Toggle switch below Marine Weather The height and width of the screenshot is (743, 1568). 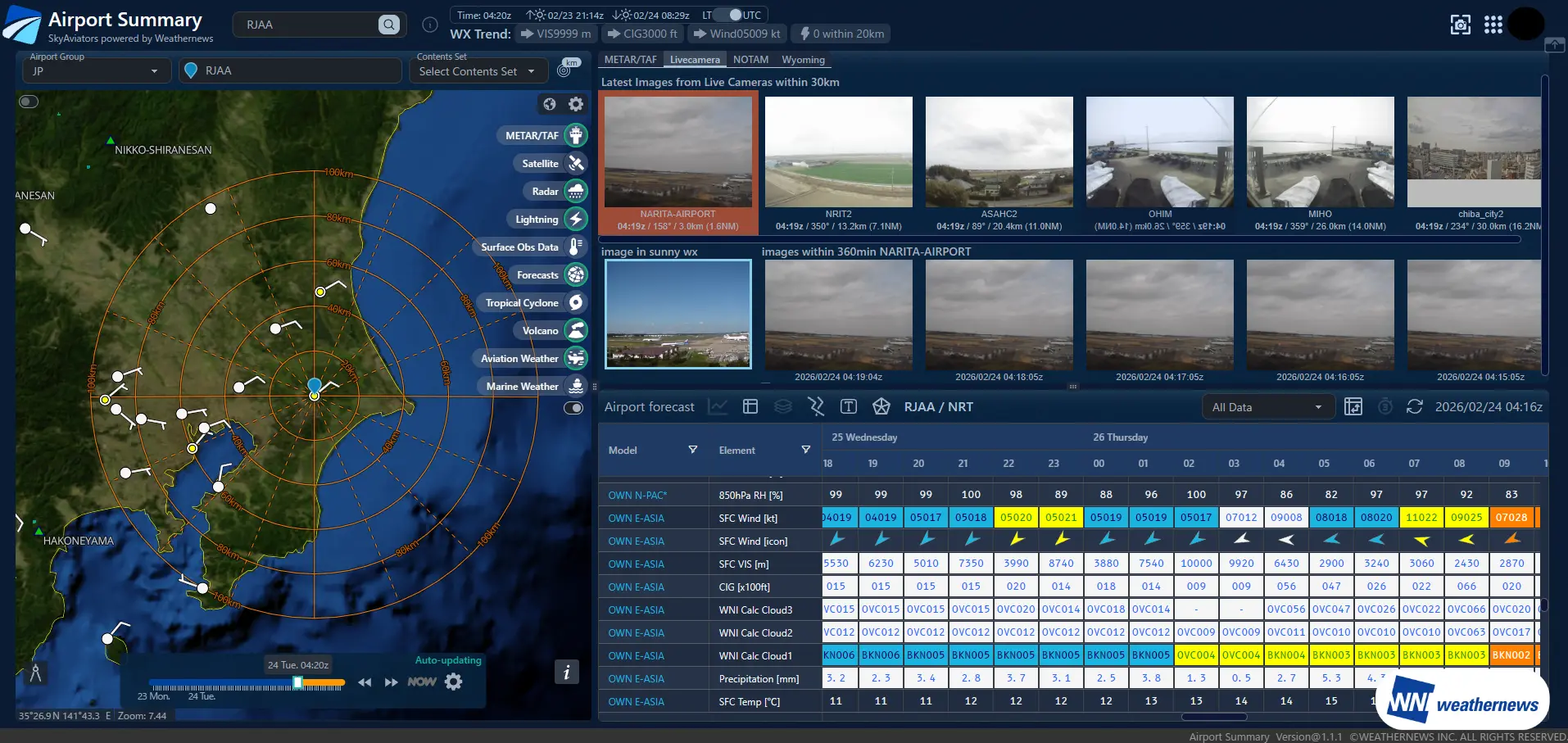573,408
